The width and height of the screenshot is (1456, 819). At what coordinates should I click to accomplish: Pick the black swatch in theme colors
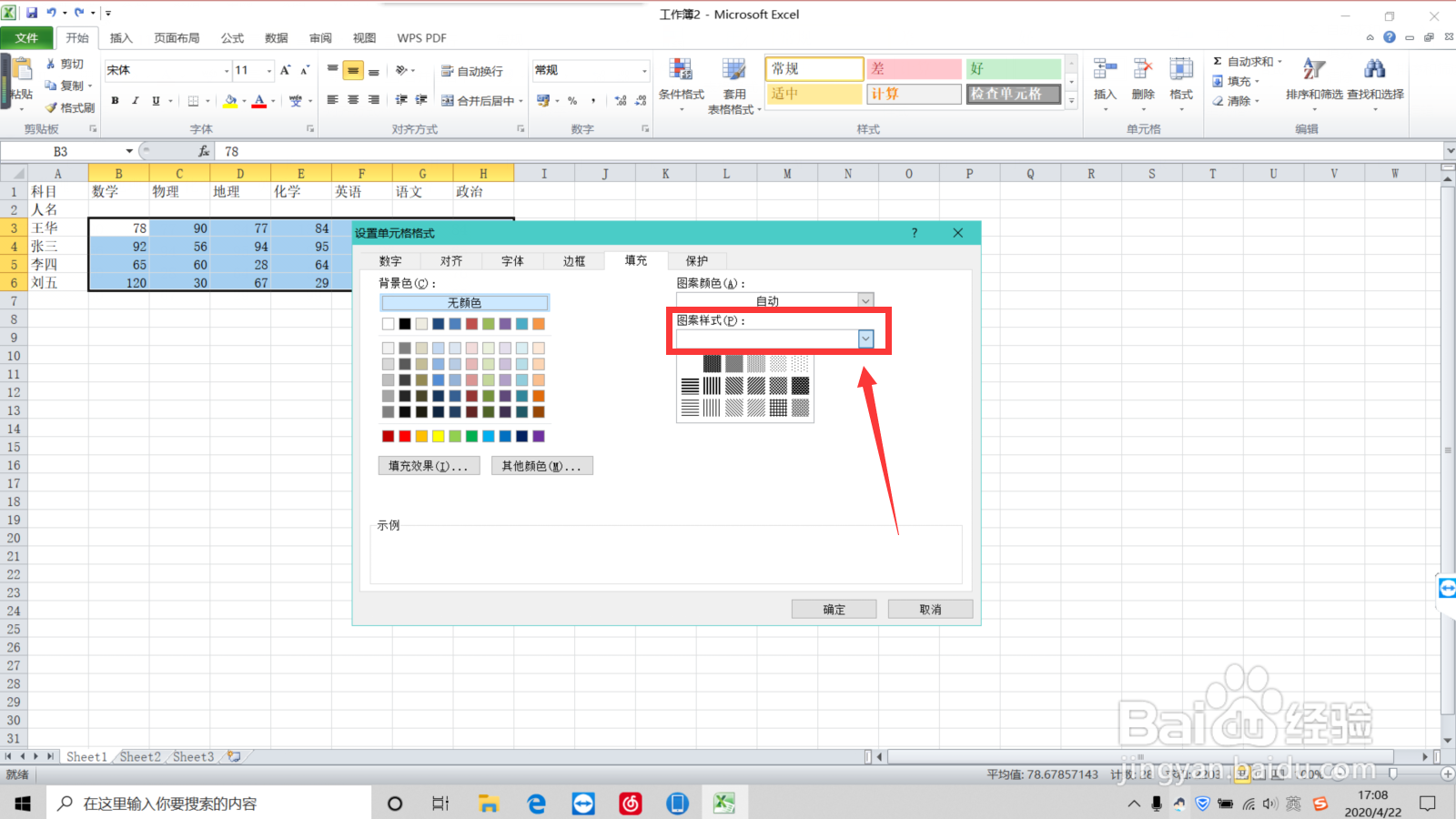pyautogui.click(x=405, y=324)
